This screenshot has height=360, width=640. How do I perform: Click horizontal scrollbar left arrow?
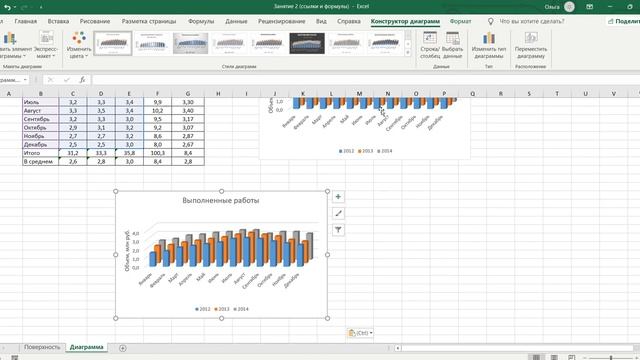point(398,348)
